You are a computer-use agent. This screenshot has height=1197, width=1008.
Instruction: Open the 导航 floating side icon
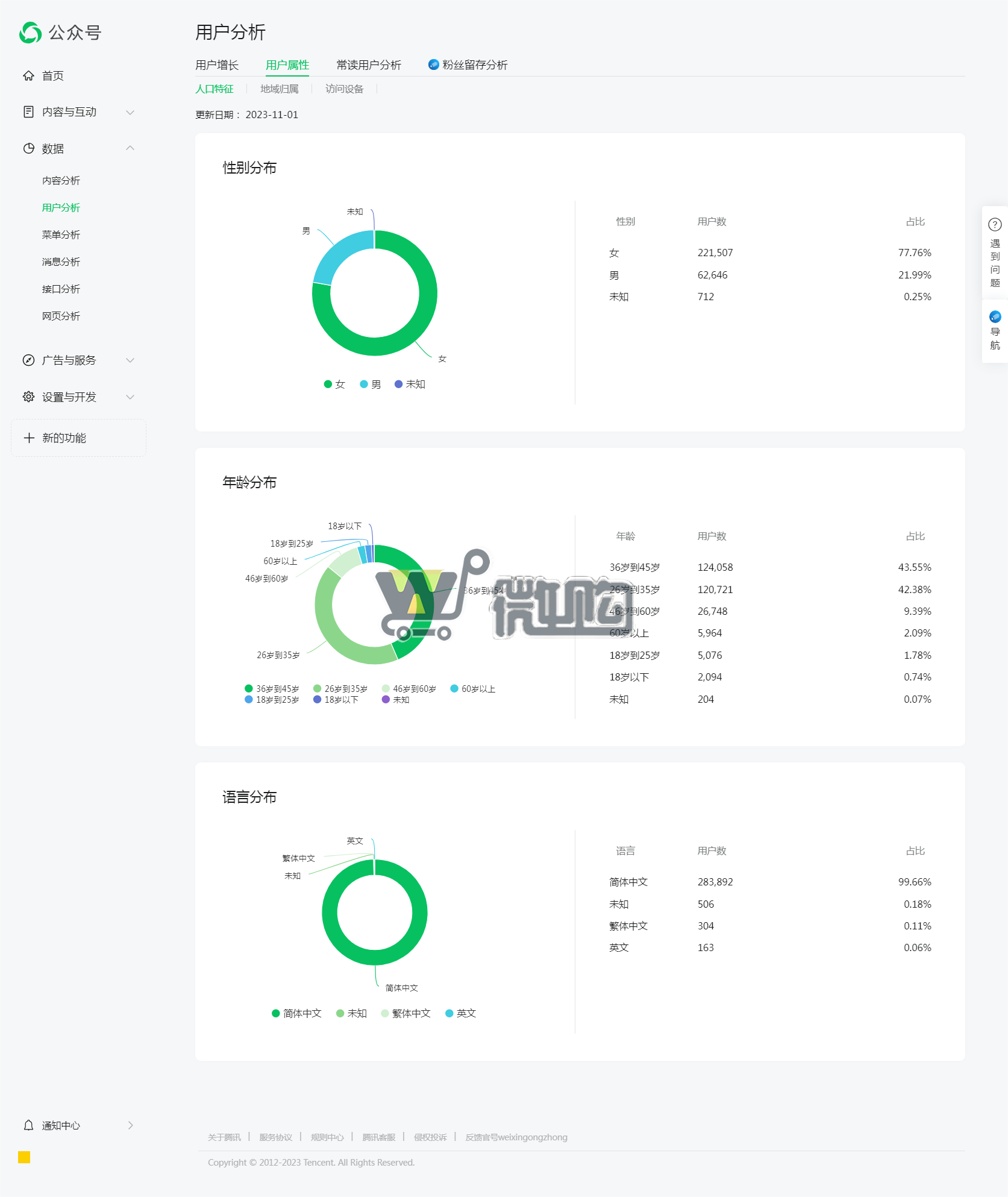(995, 317)
